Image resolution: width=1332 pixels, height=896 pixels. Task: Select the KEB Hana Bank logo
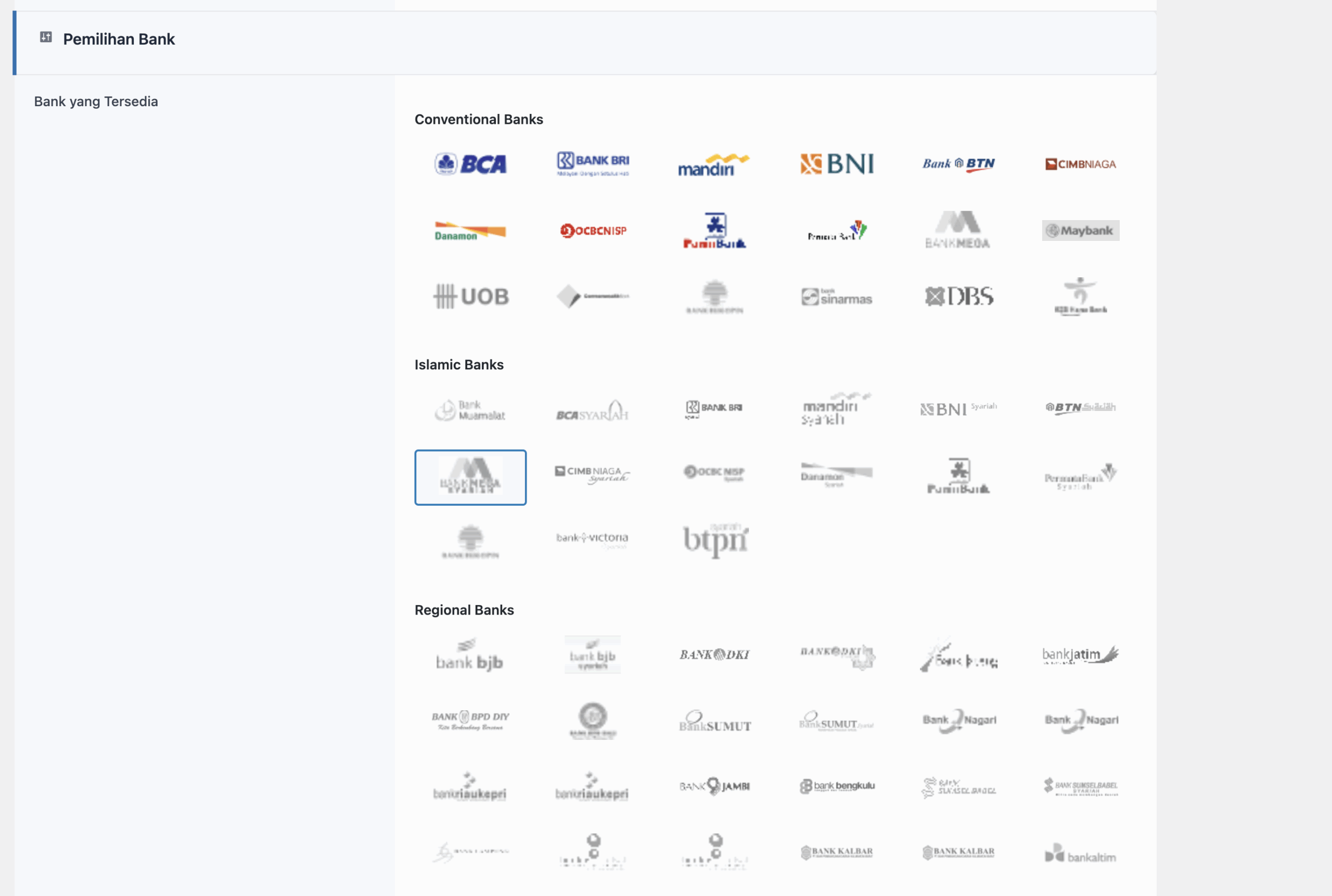[1081, 296]
